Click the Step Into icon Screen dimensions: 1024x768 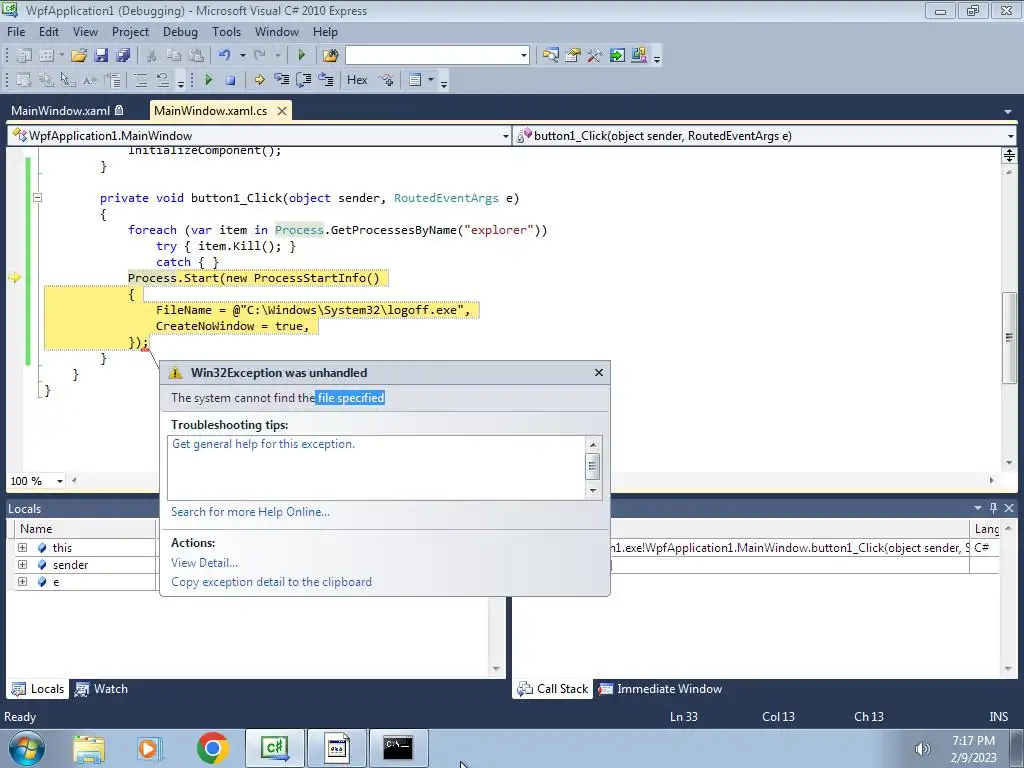pos(281,80)
